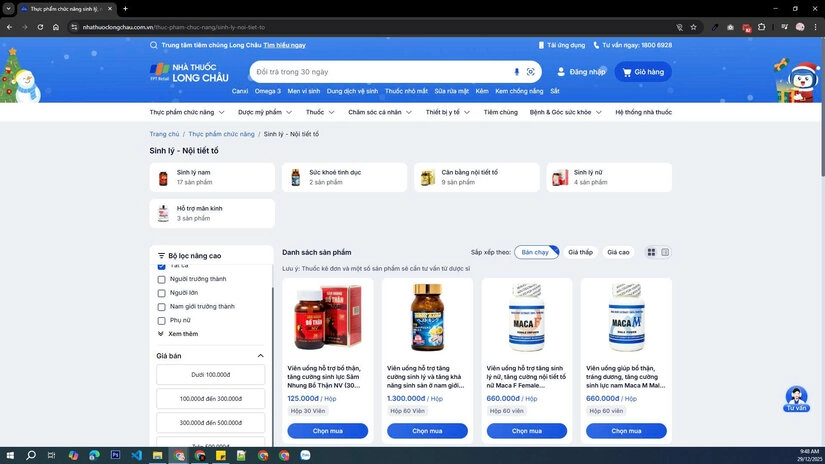Open Hỗ trợ mãn kinh category
Image resolution: width=825 pixels, height=464 pixels.
212,214
